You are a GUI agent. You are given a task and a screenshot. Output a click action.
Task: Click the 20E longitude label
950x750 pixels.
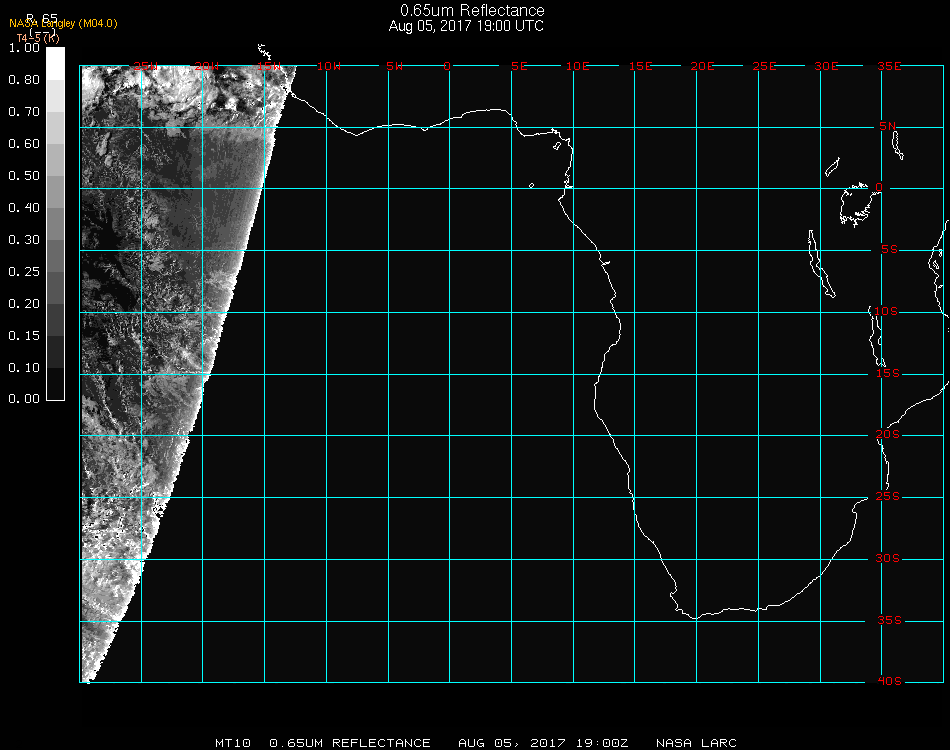702,67
